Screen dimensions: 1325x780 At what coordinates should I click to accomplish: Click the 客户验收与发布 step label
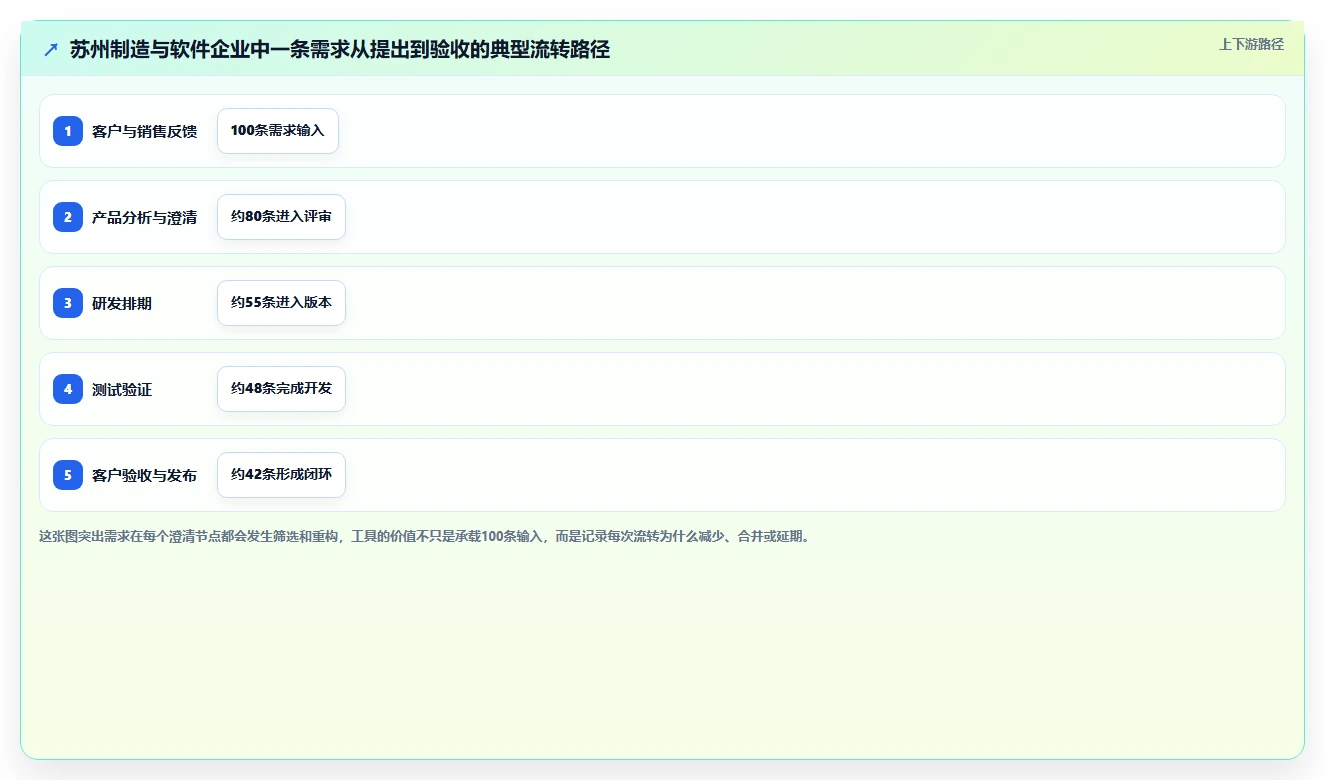144,475
